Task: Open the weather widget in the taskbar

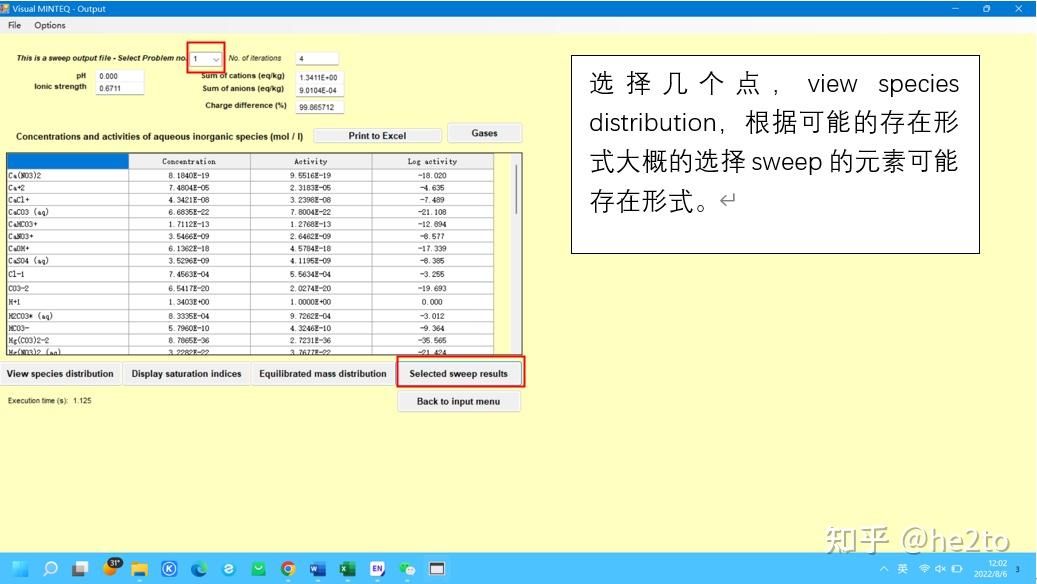Action: click(110, 568)
